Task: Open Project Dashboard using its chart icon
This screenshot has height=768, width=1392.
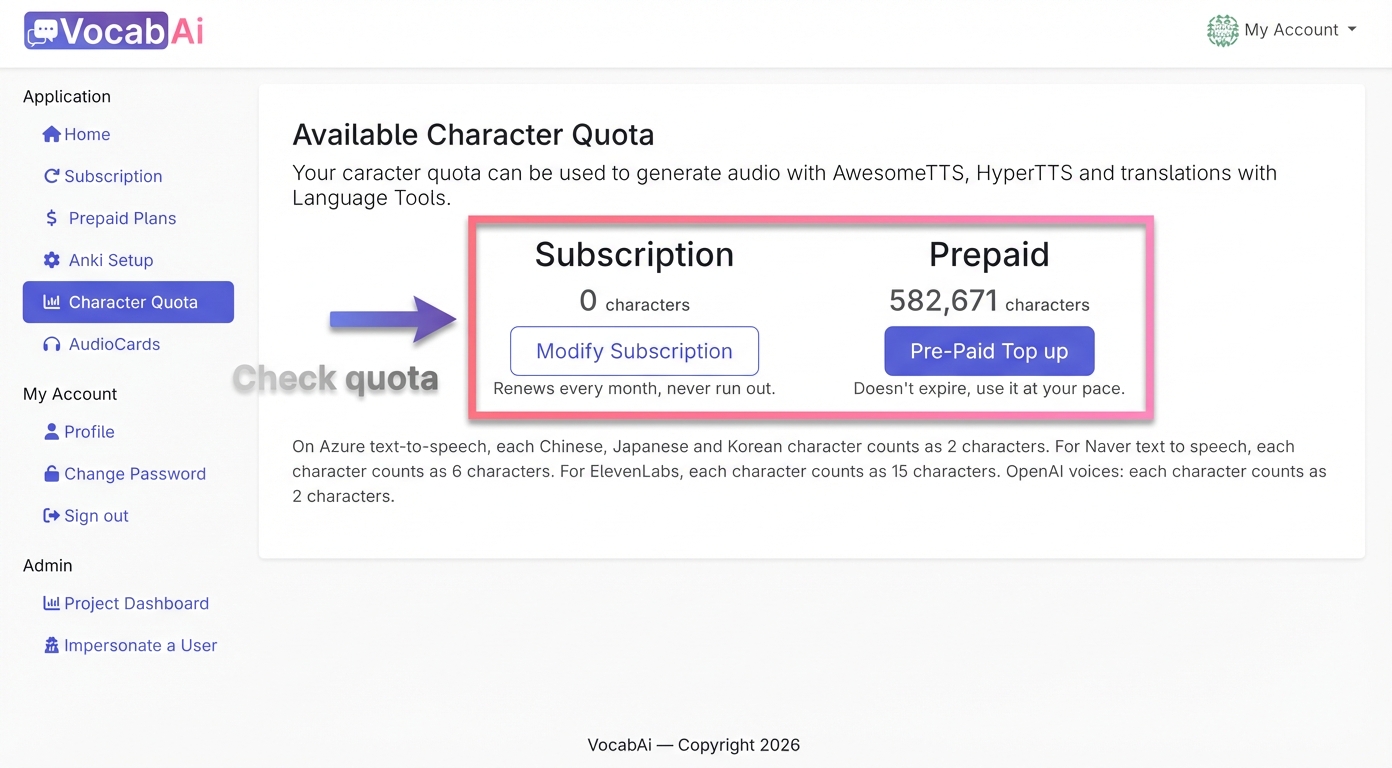Action: tap(51, 603)
